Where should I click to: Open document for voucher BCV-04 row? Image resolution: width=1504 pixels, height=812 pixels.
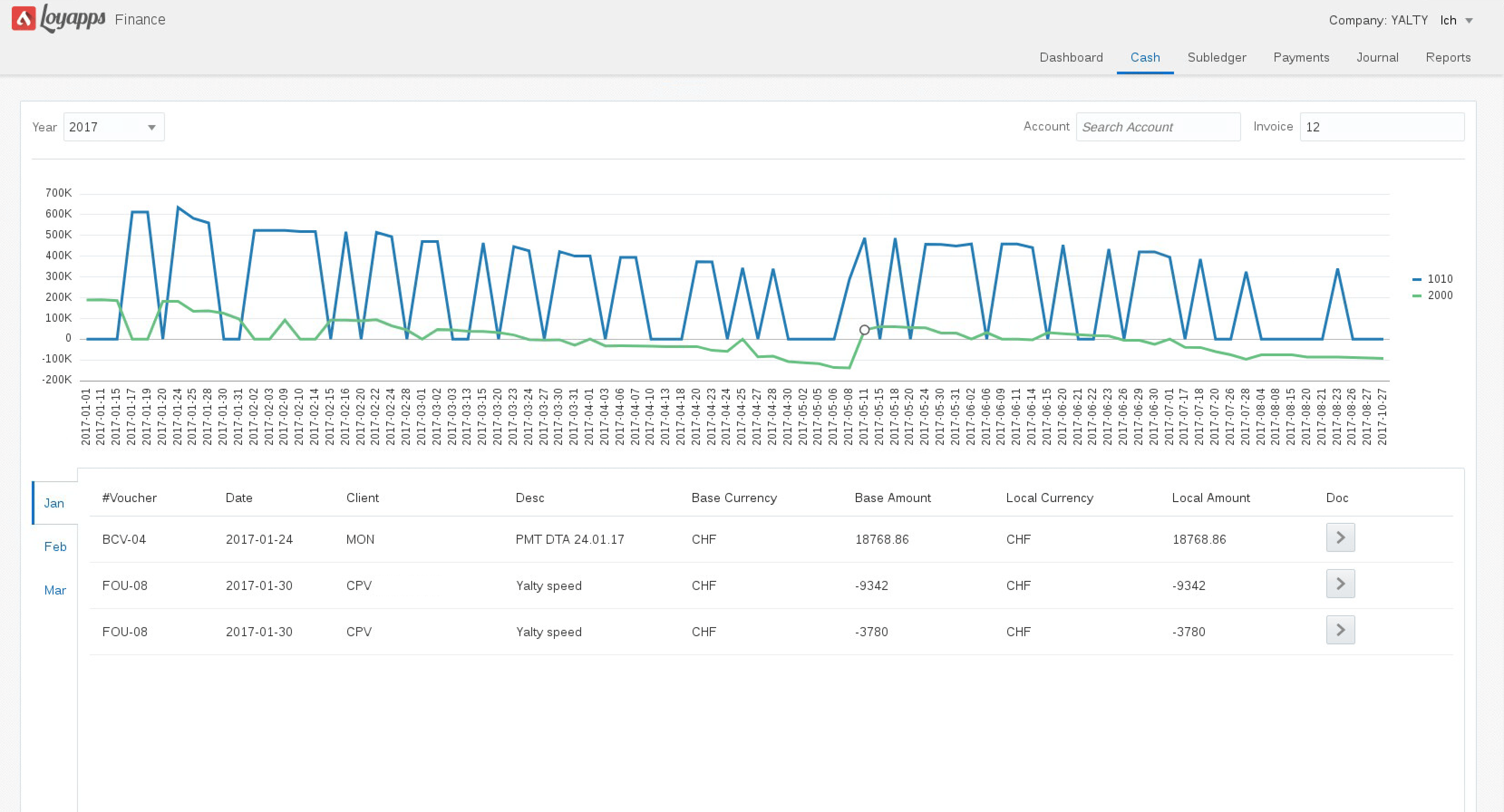(1340, 538)
